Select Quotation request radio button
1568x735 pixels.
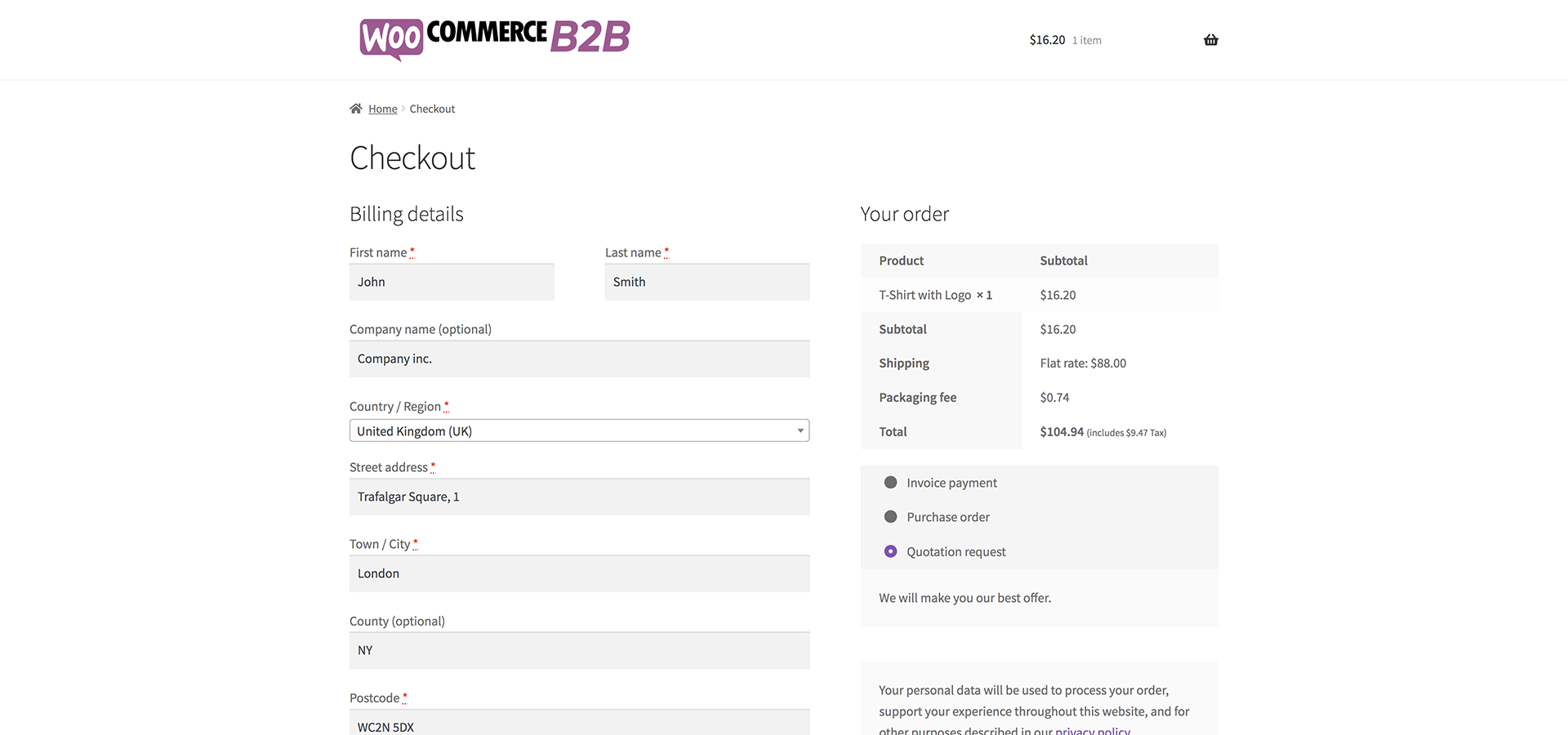click(890, 552)
